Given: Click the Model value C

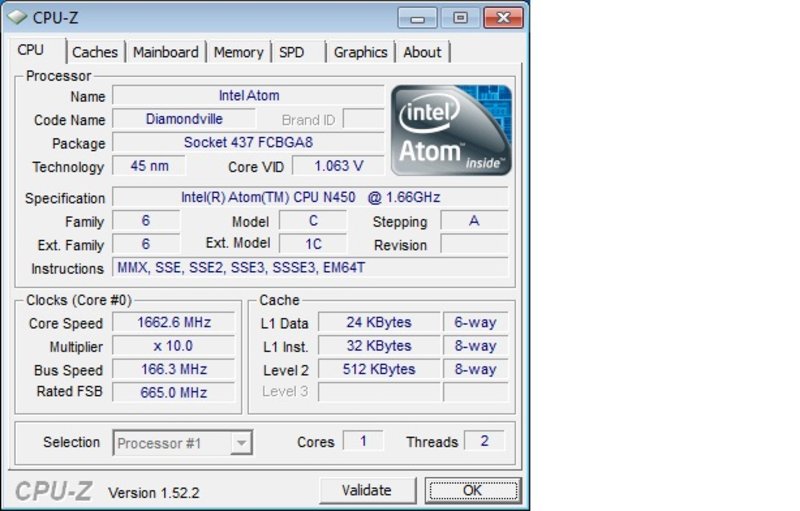Looking at the screenshot, I should 313,221.
